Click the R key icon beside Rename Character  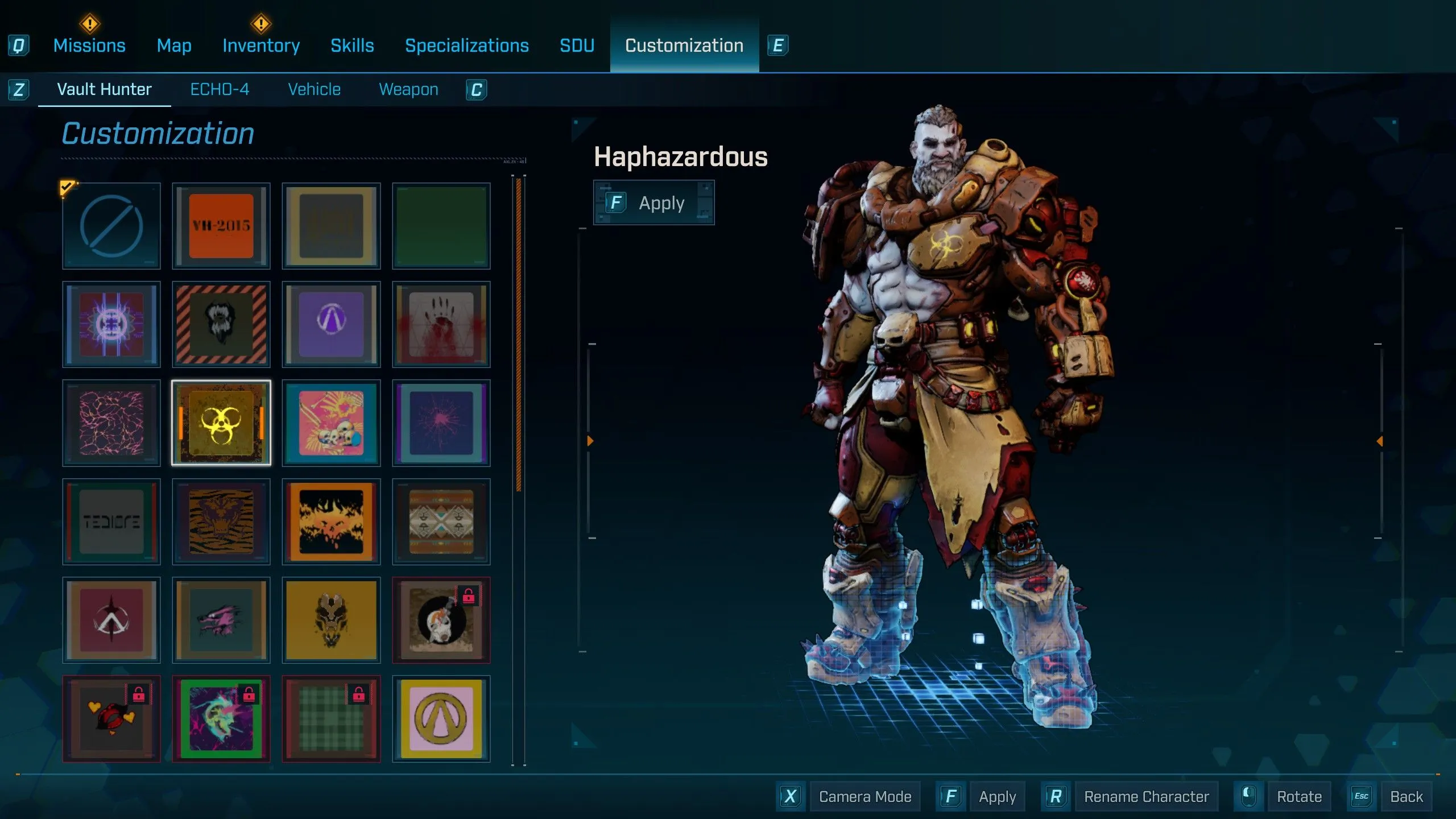[x=1056, y=796]
